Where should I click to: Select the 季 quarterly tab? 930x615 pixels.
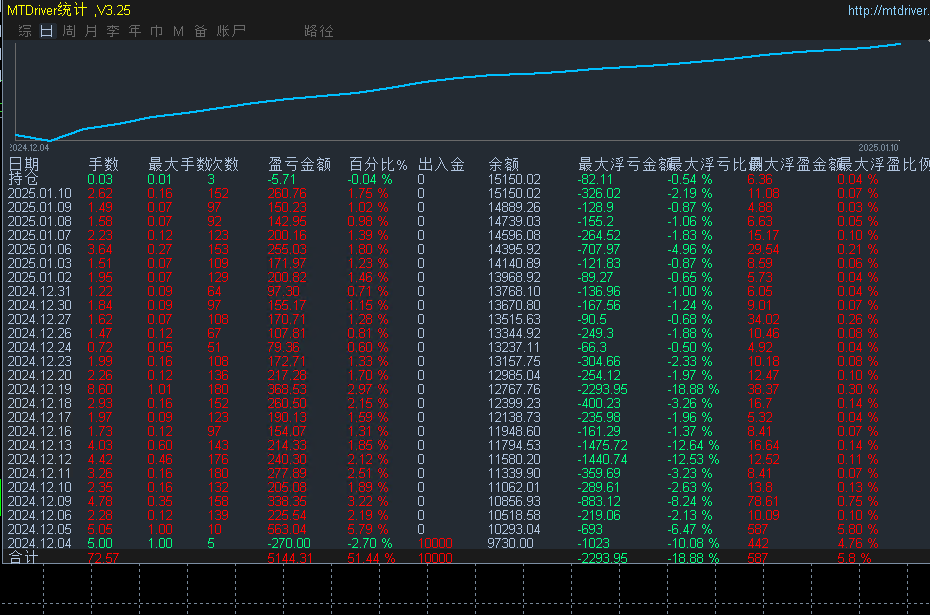(113, 31)
